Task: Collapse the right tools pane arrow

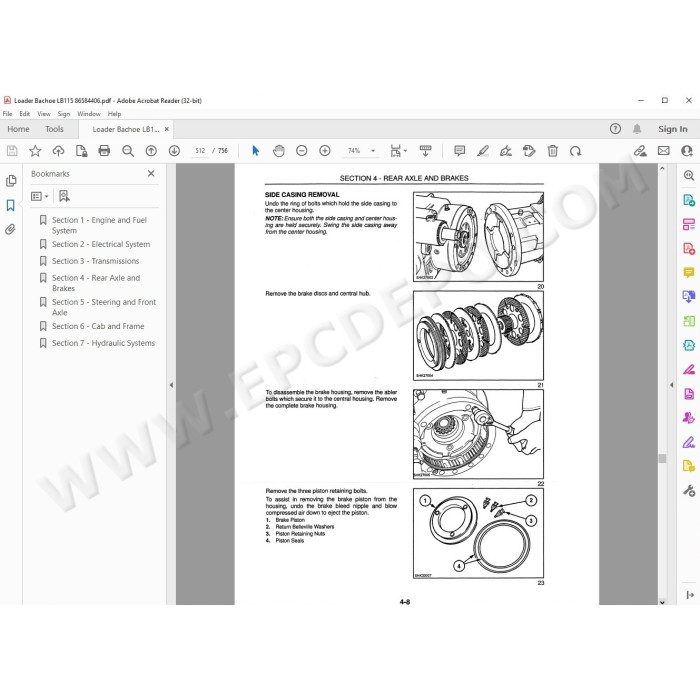Action: click(671, 384)
